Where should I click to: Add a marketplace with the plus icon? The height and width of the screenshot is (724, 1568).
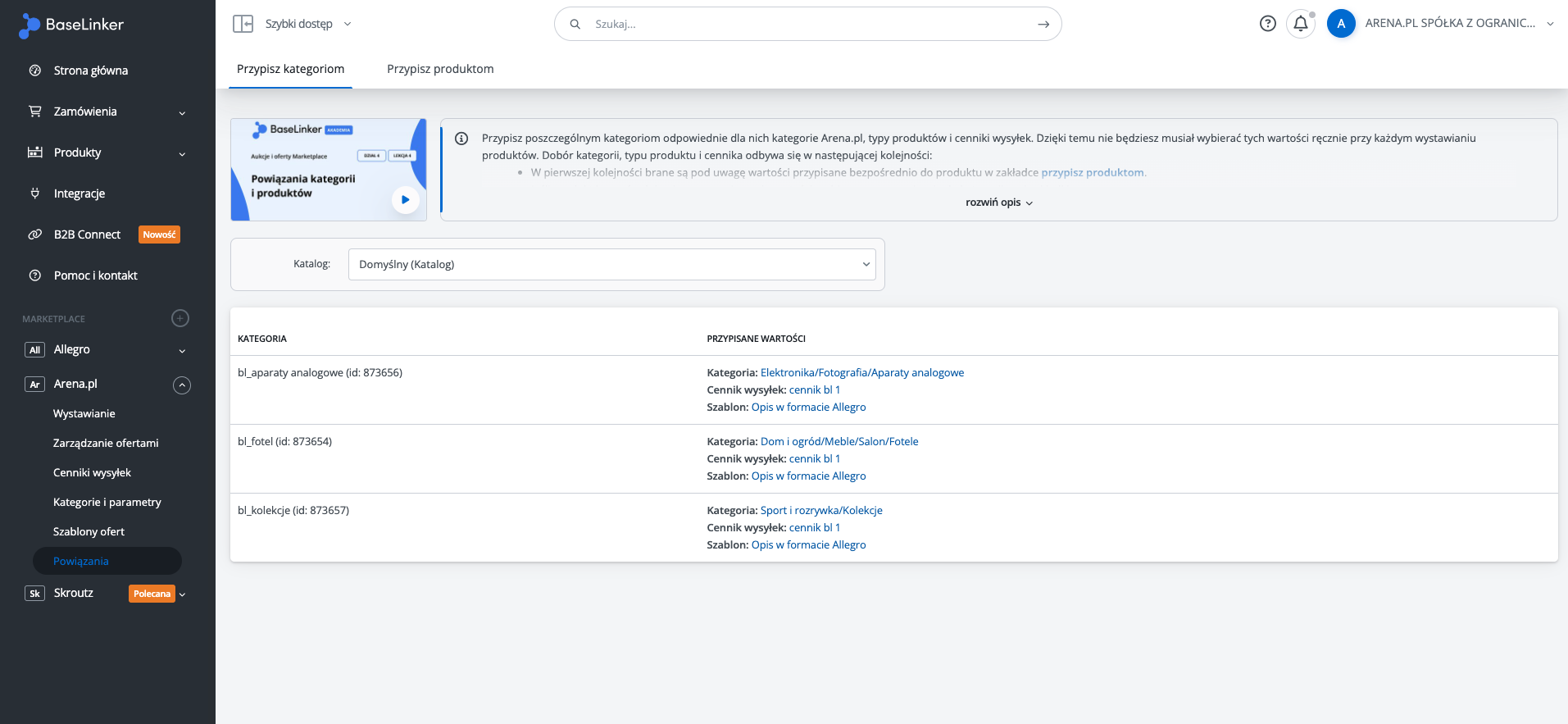coord(180,318)
